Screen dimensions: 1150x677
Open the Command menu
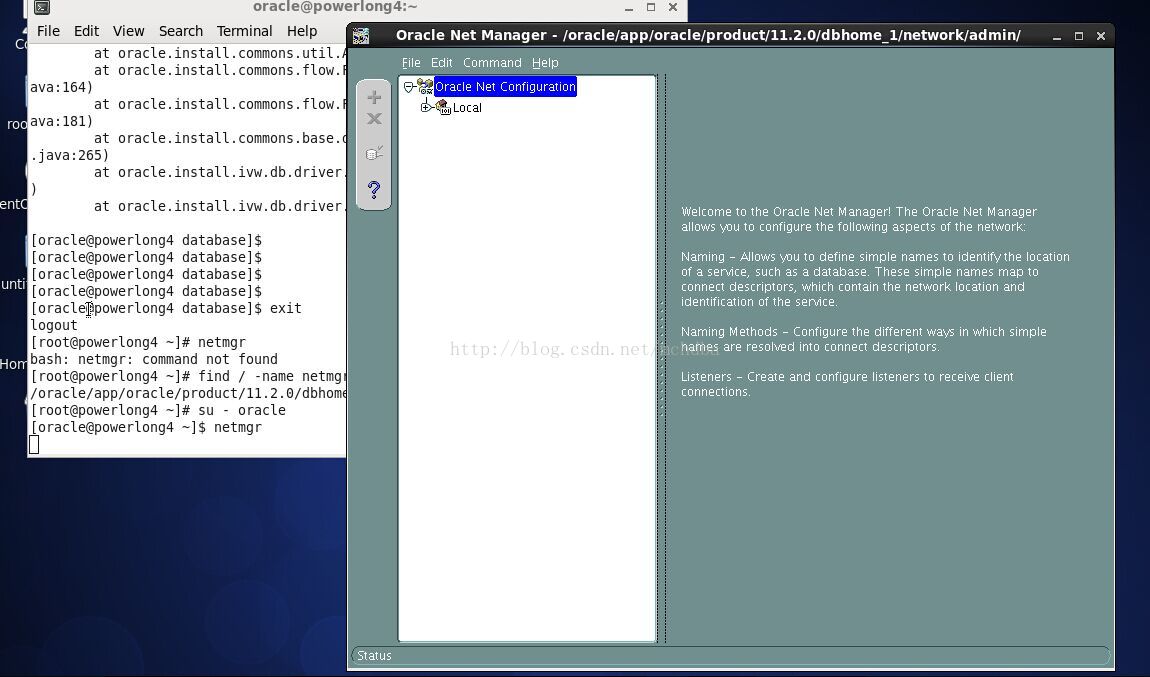492,63
